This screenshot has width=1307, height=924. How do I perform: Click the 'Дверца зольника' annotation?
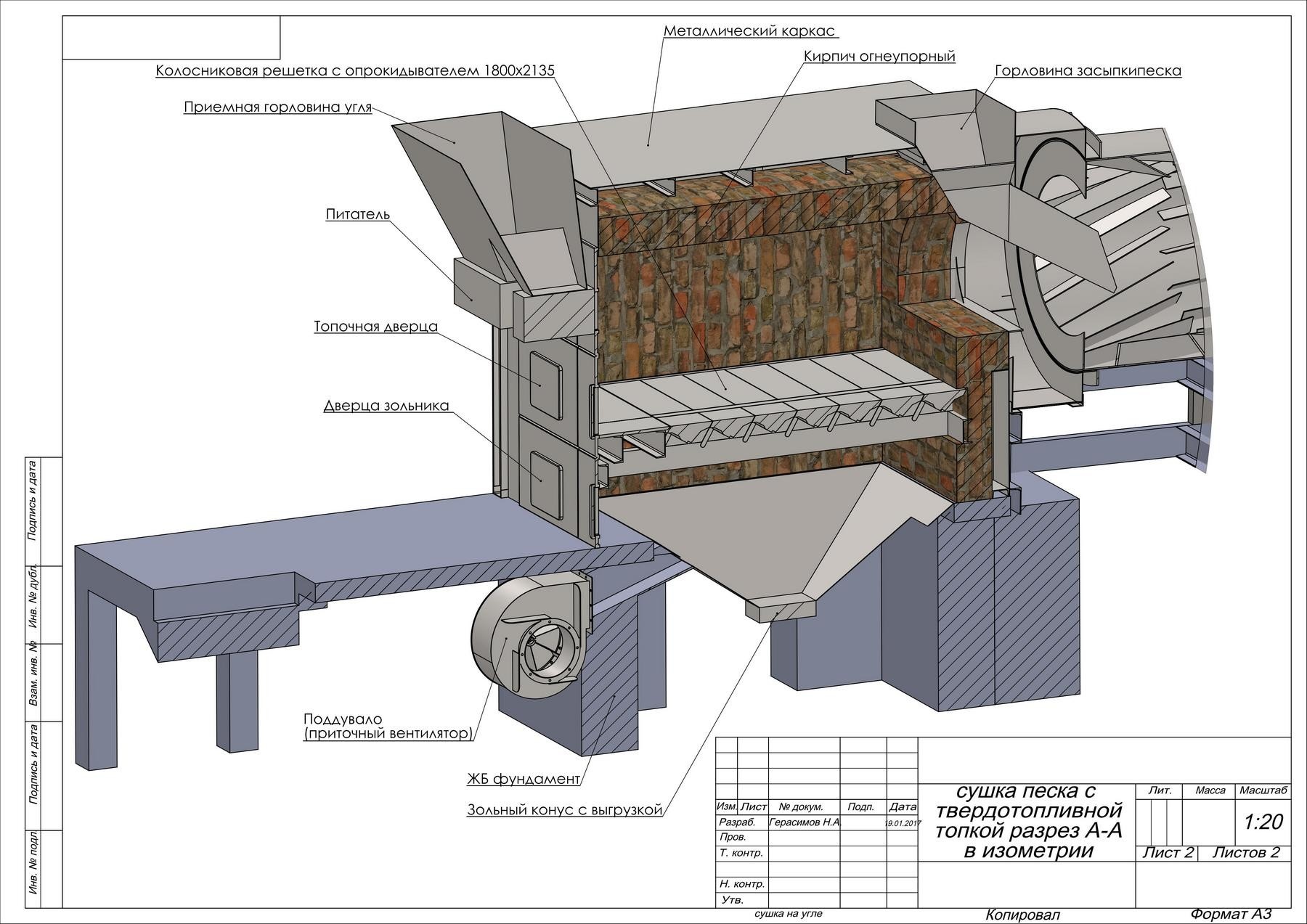click(x=386, y=406)
